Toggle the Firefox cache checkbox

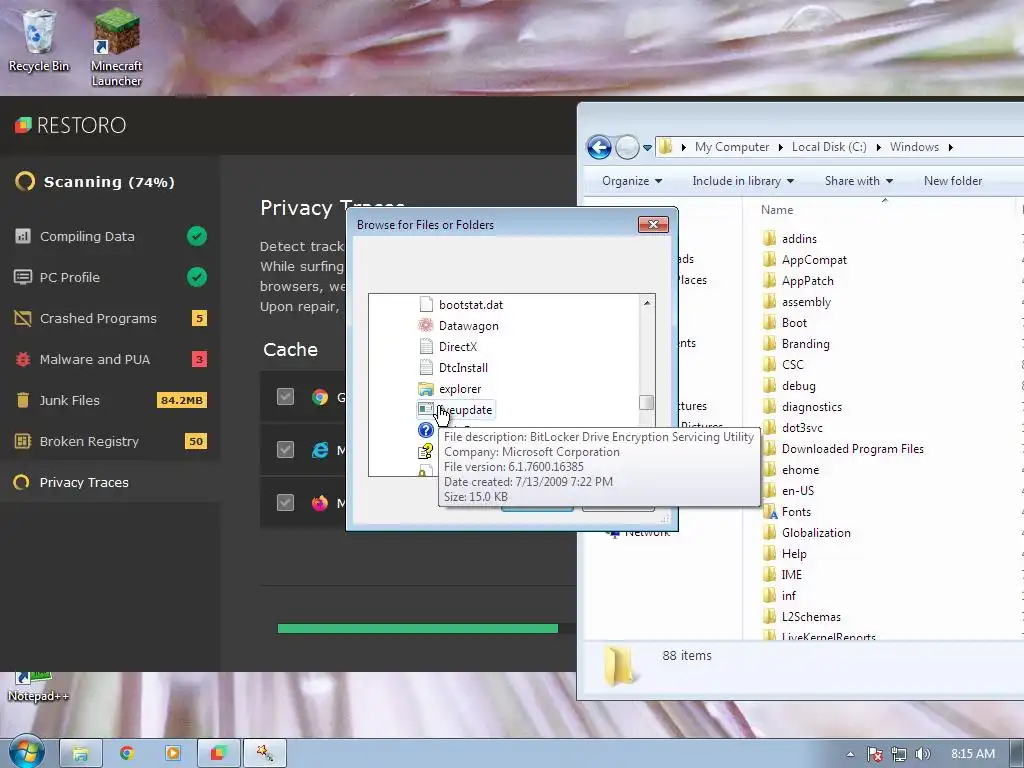(x=285, y=502)
